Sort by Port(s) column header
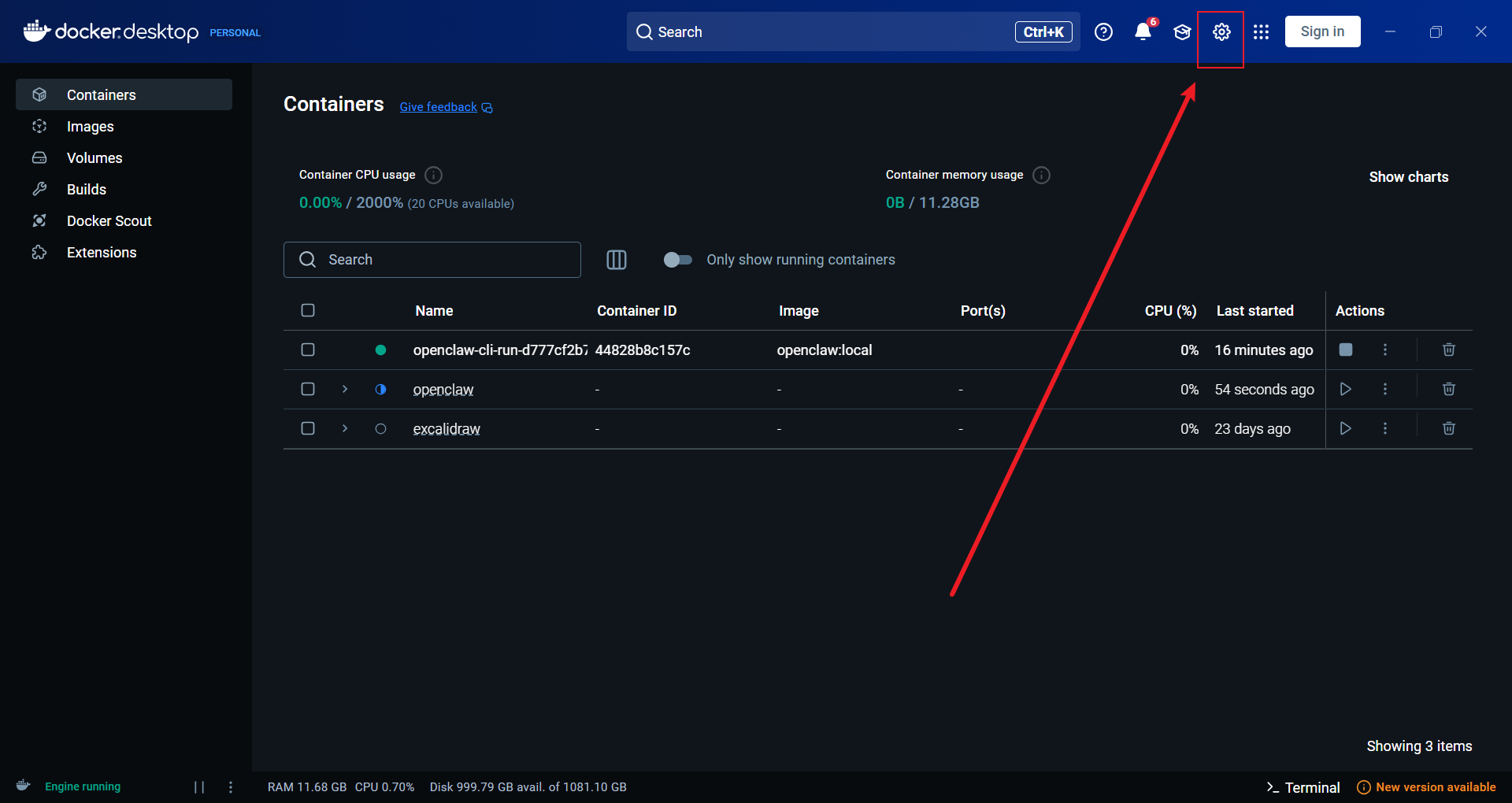The image size is (1512, 803). (983, 311)
